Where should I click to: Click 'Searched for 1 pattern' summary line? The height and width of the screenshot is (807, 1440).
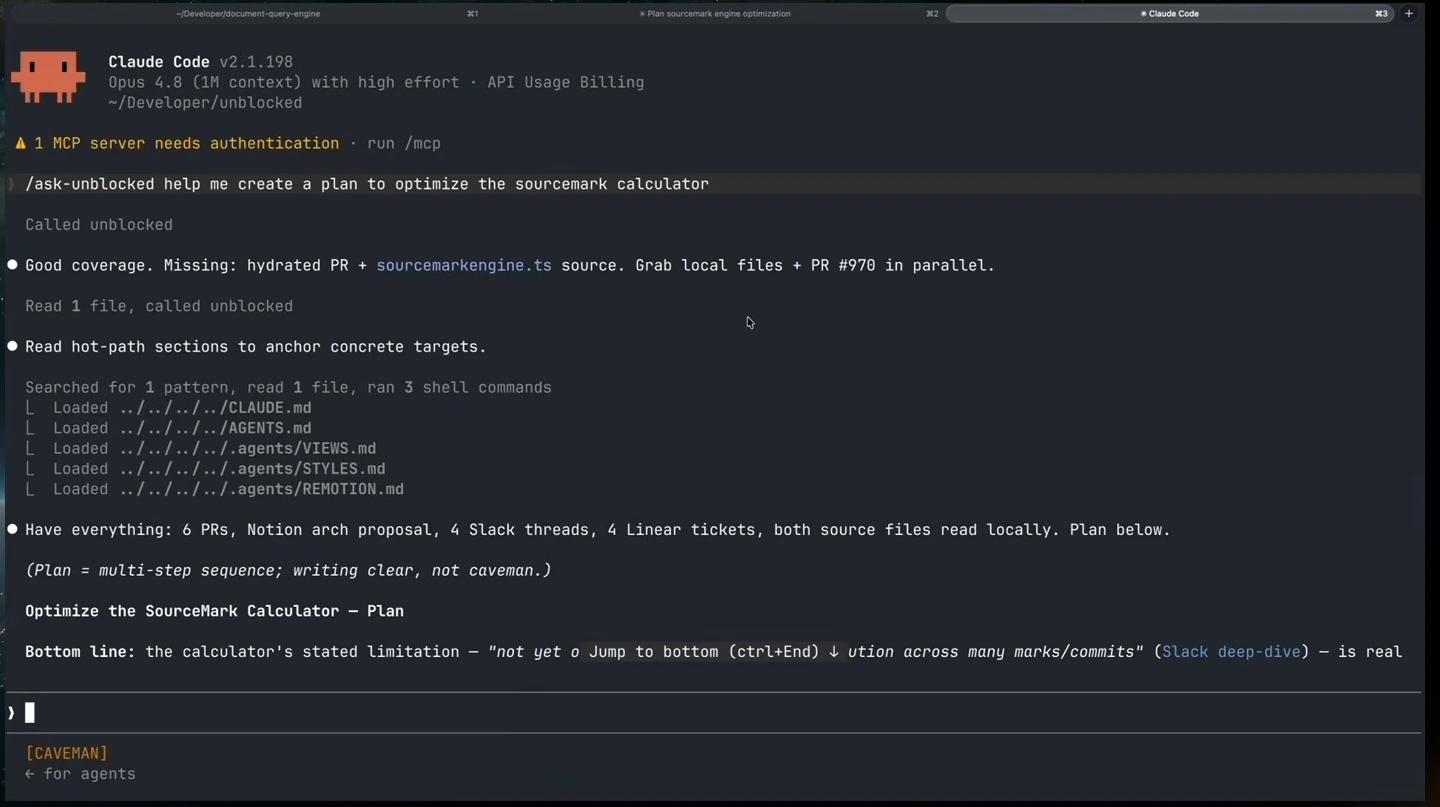pyautogui.click(x=288, y=388)
